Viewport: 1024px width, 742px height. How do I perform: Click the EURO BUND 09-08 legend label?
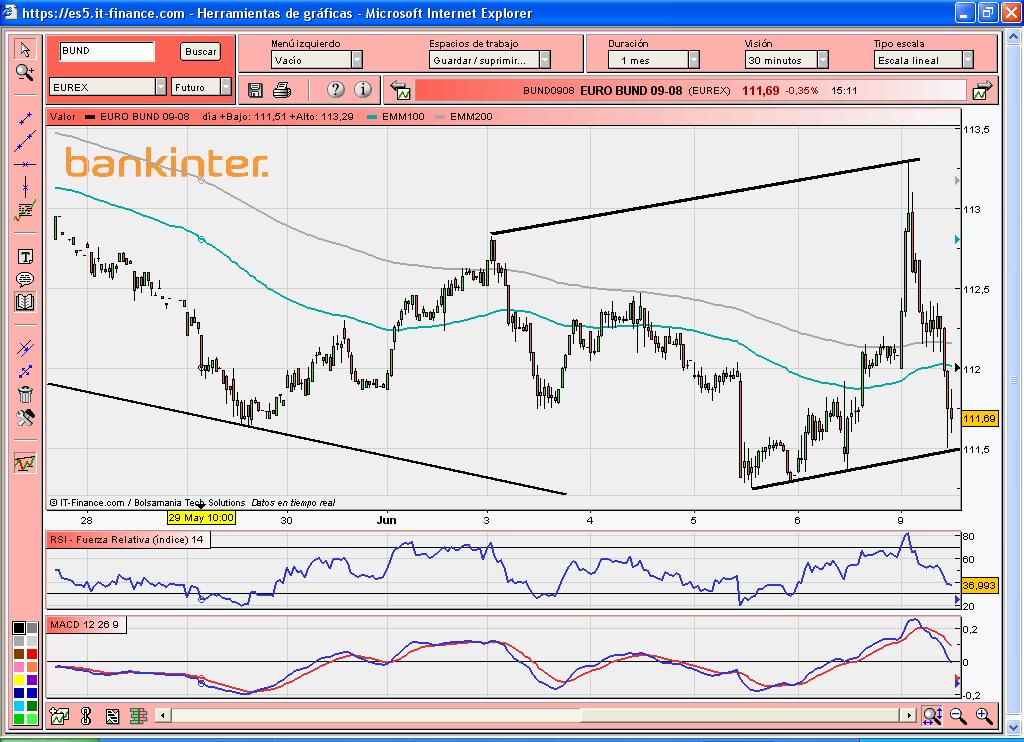[144, 117]
